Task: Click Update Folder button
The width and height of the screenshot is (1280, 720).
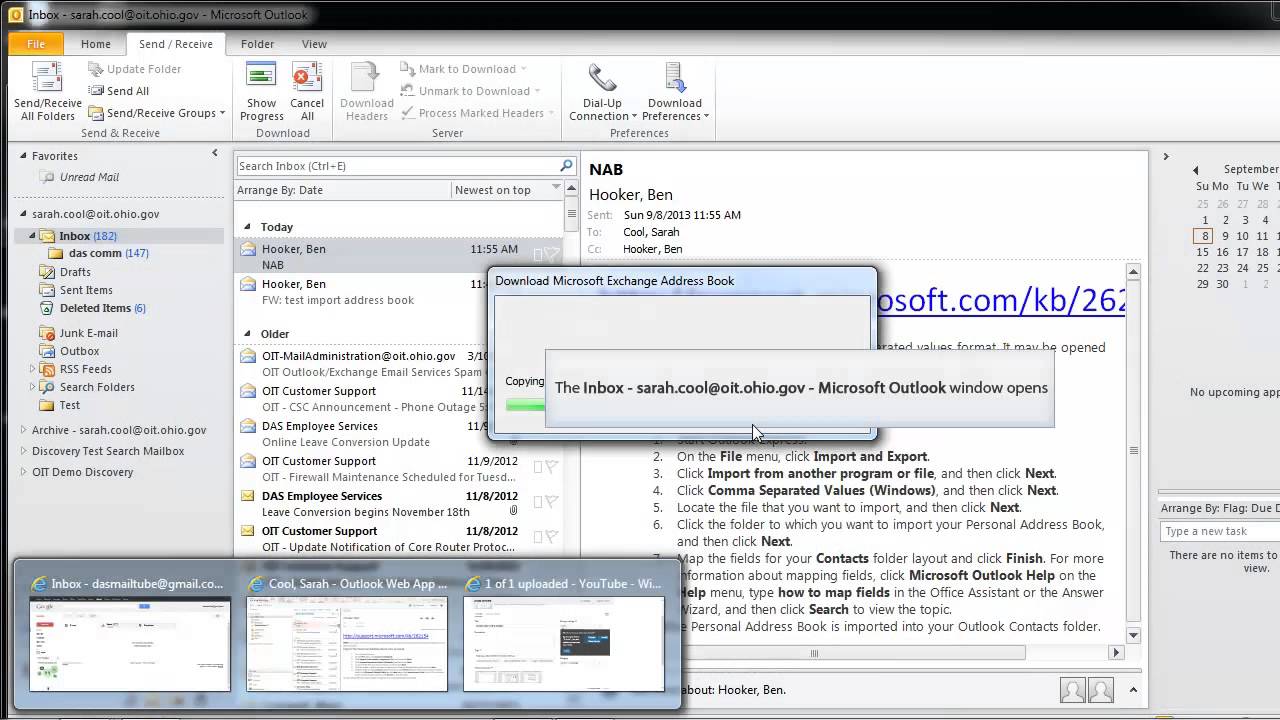Action: tap(134, 69)
